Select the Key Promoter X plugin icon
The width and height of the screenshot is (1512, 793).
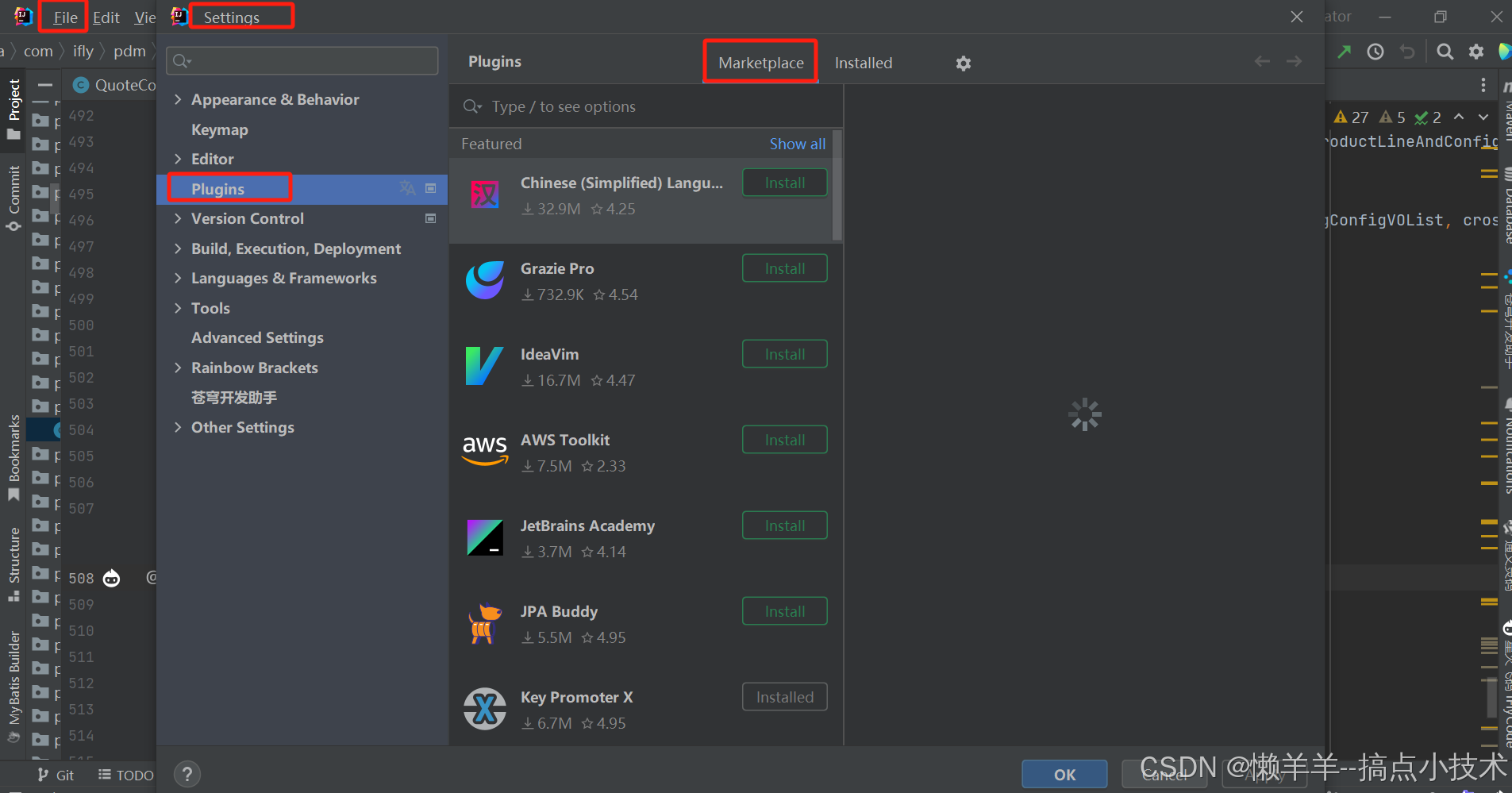coord(485,709)
